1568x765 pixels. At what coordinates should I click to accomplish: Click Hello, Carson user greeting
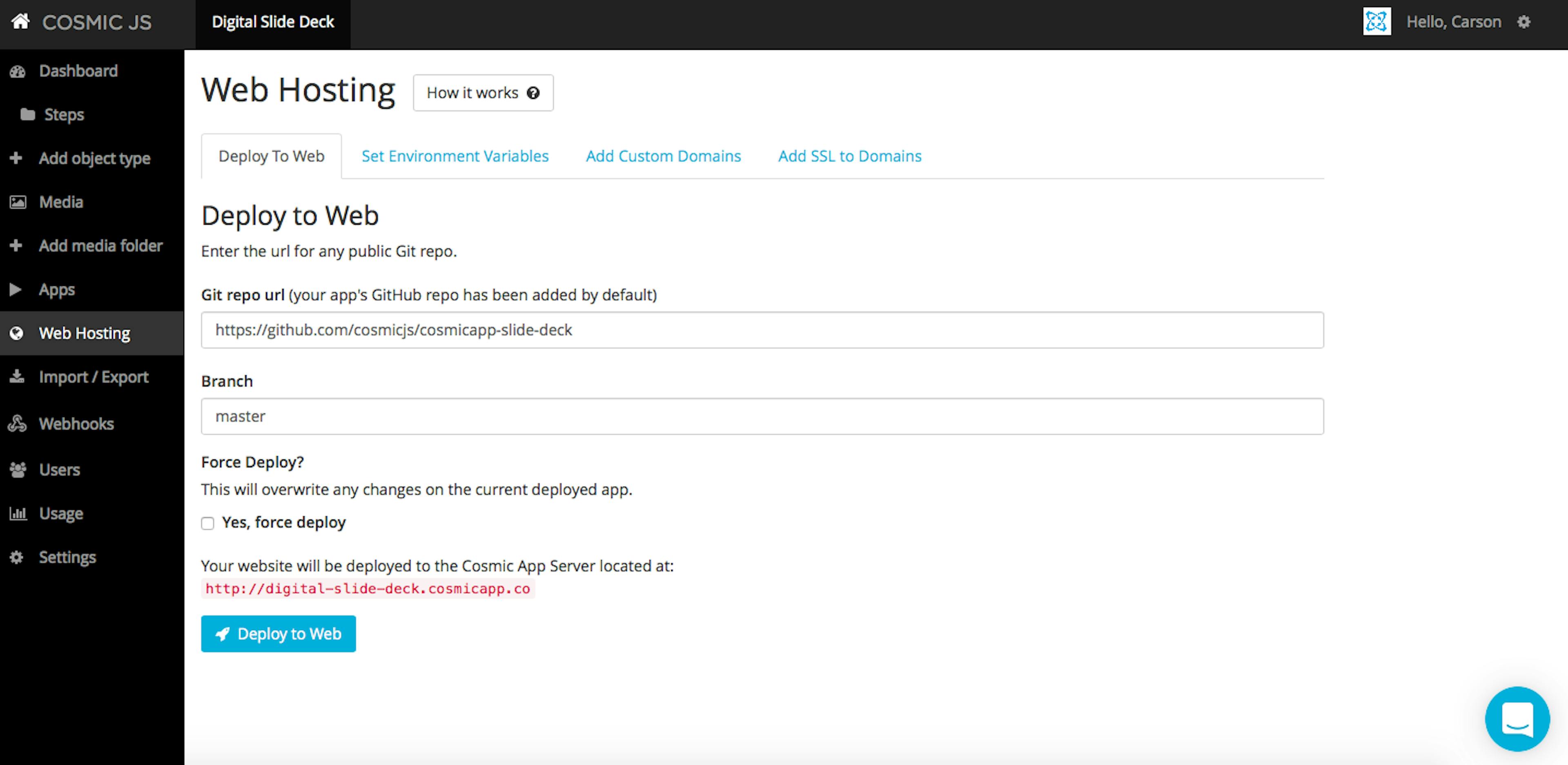click(1454, 22)
